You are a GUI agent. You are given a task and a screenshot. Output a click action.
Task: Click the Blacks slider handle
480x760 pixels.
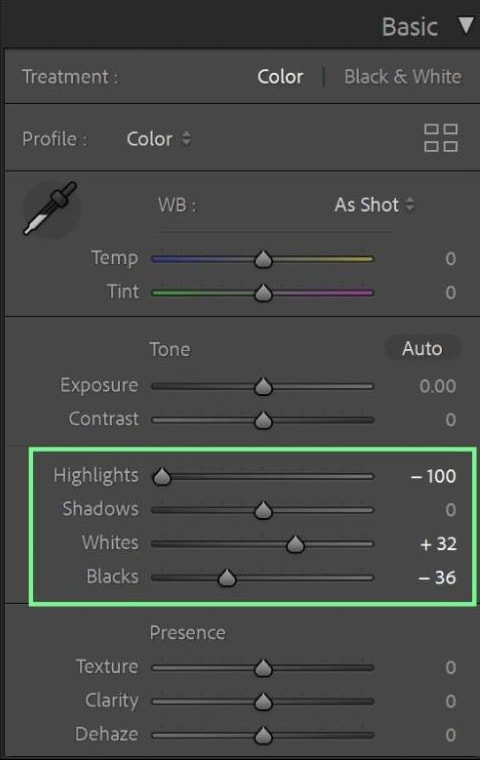coord(226,578)
